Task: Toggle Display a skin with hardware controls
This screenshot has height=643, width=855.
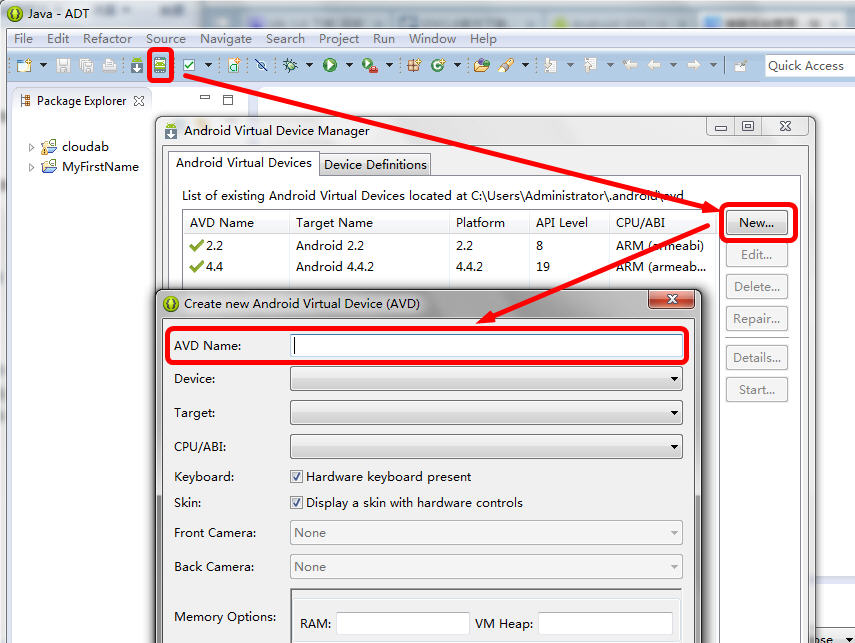Action: [x=296, y=502]
